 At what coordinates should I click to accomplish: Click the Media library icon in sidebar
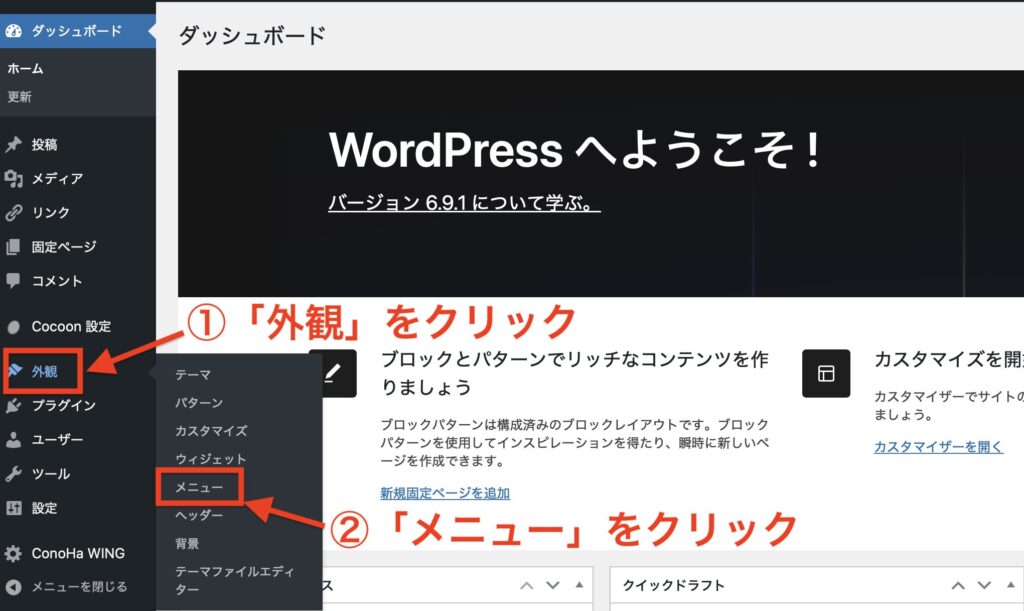[13, 179]
